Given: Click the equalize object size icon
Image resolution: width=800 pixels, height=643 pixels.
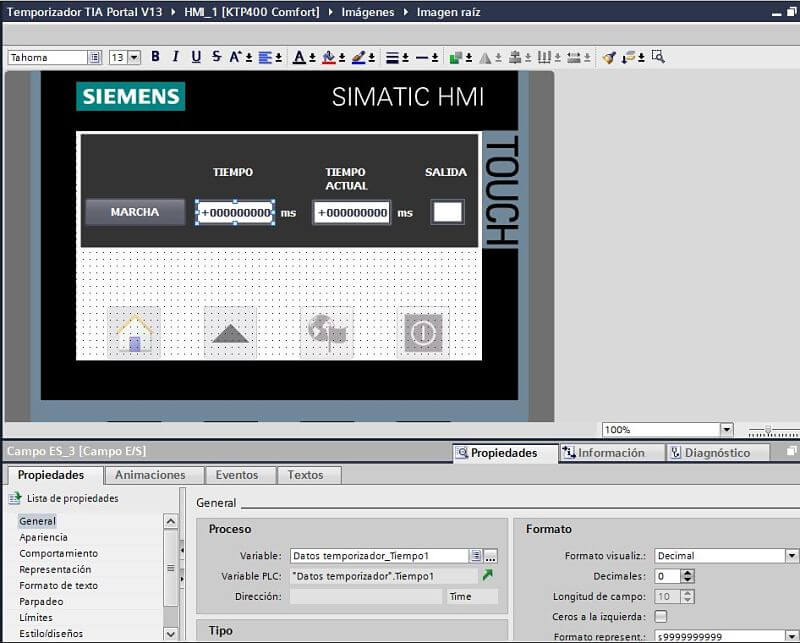Looking at the screenshot, I should (x=574, y=58).
